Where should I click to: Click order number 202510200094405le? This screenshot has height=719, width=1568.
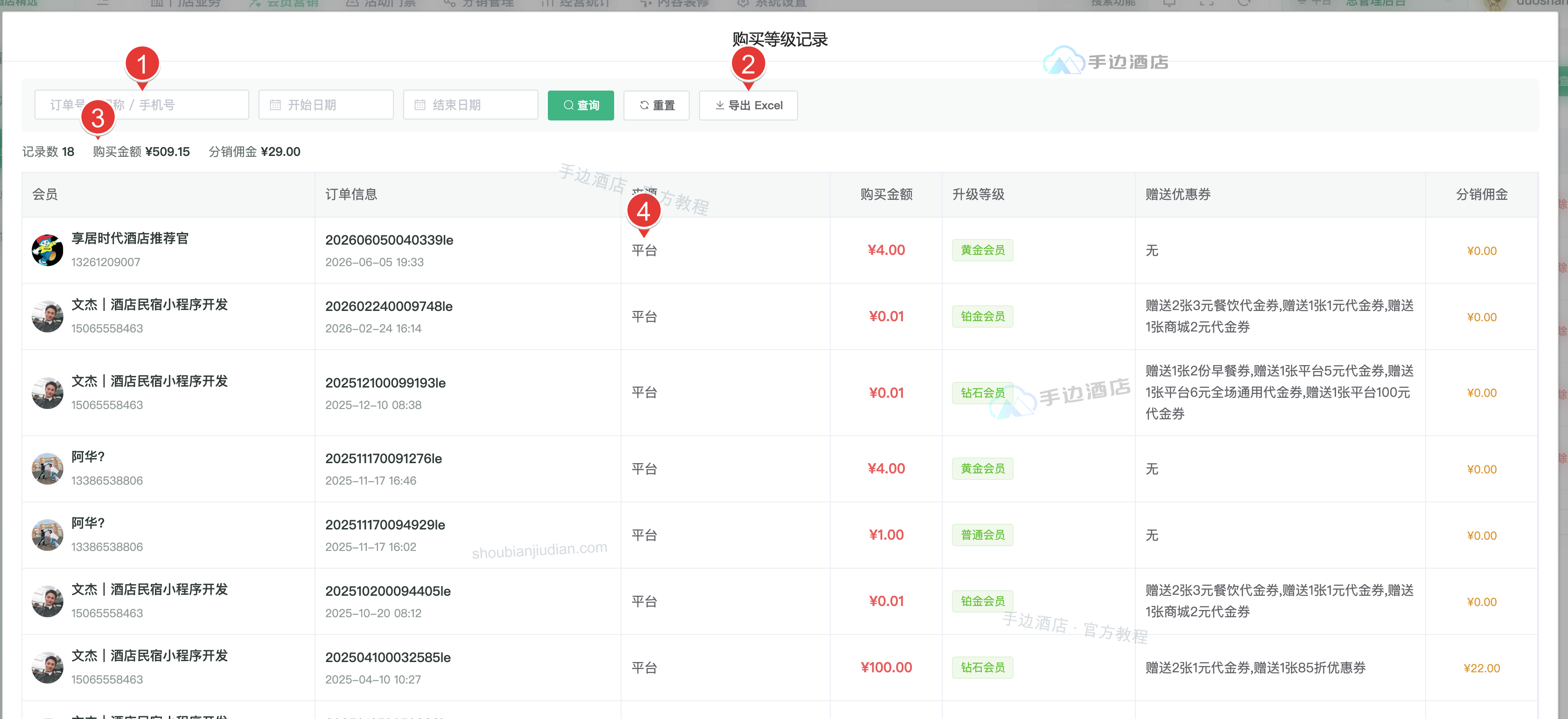pos(388,591)
